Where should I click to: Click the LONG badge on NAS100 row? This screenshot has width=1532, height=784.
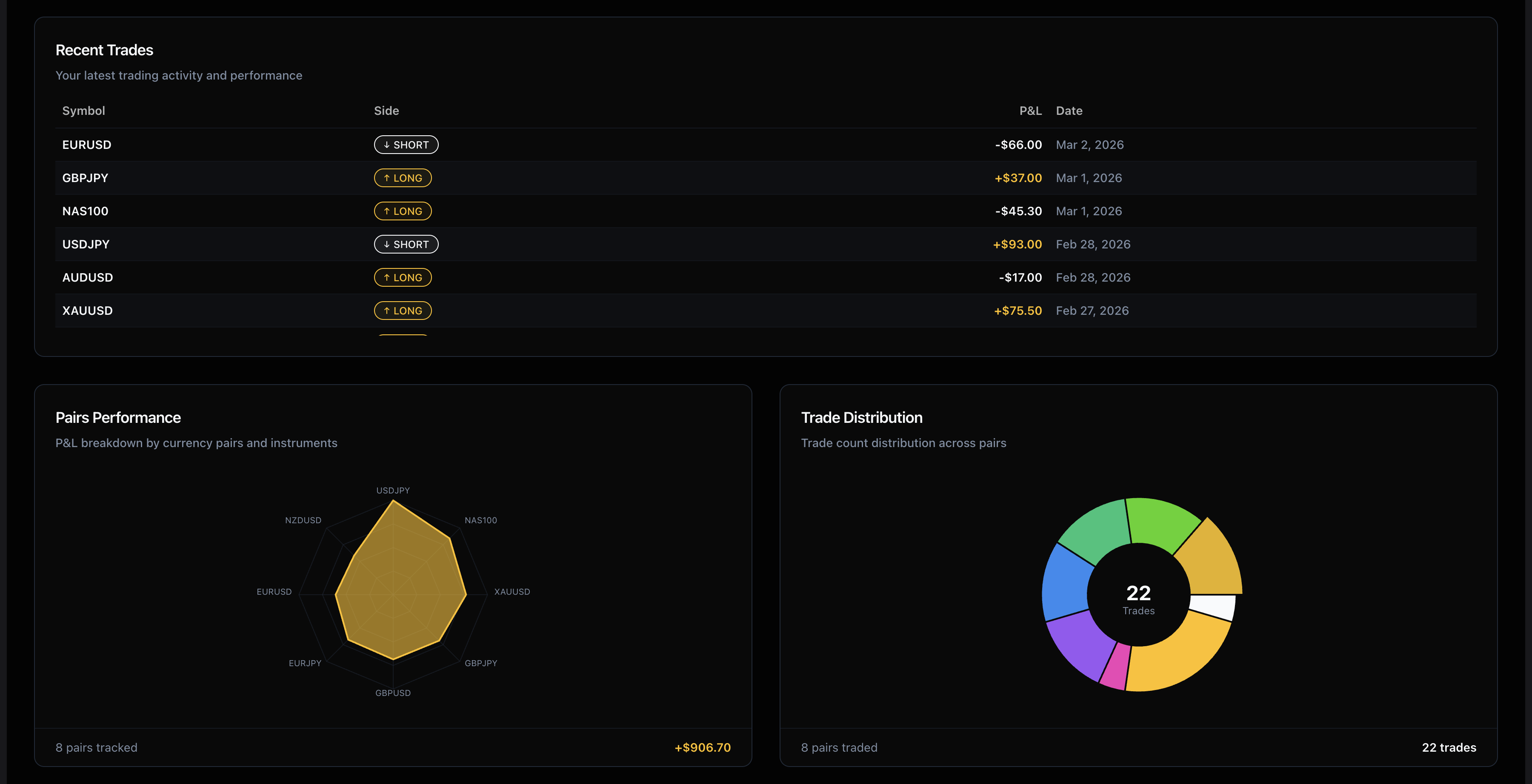(x=403, y=211)
